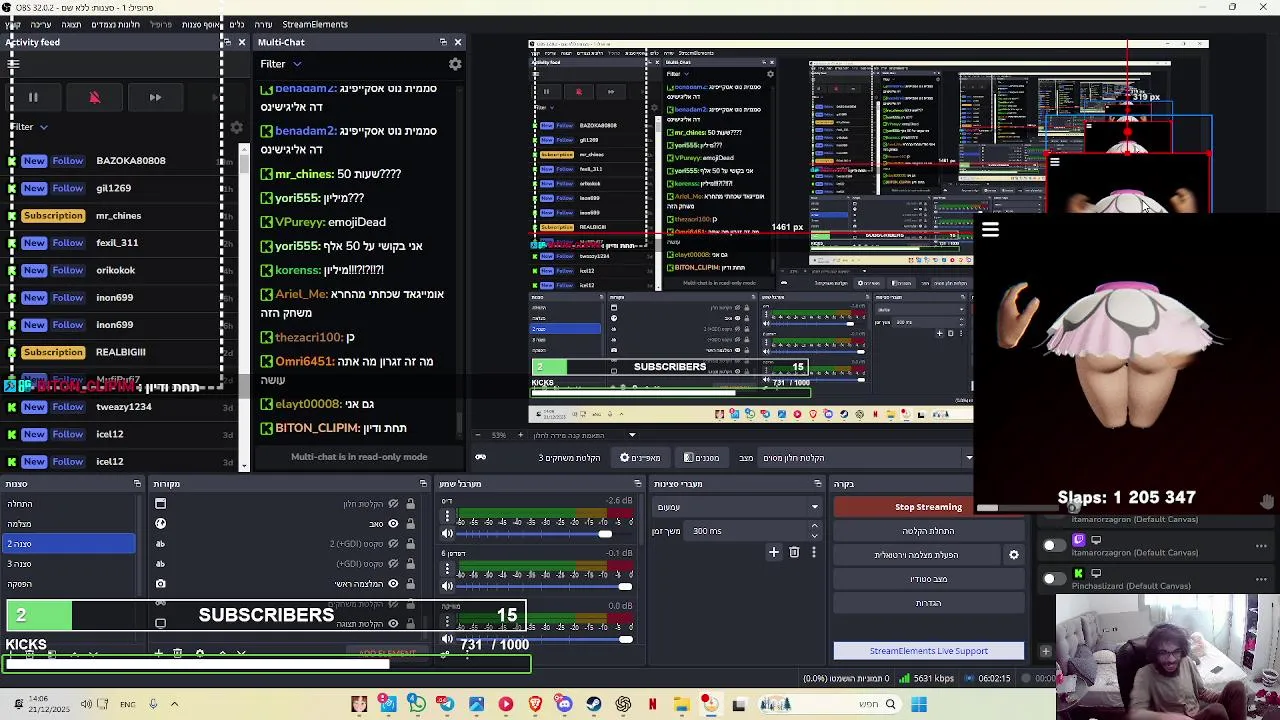Undock the audio mixer panel
The height and width of the screenshot is (720, 1280).
coord(637,484)
